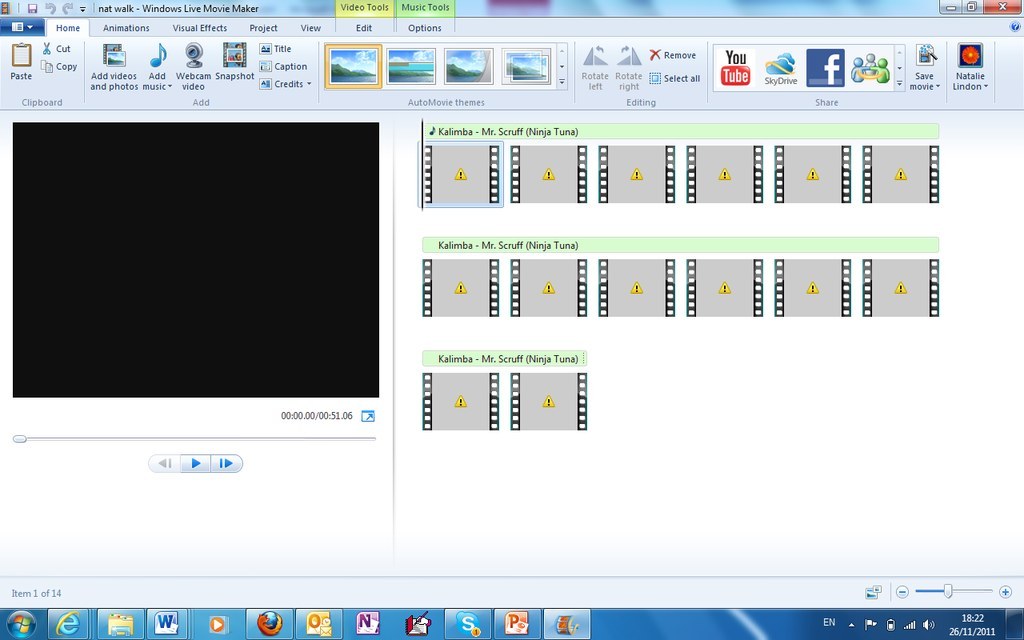Add a Caption to the clip
1024x640 pixels.
point(283,66)
